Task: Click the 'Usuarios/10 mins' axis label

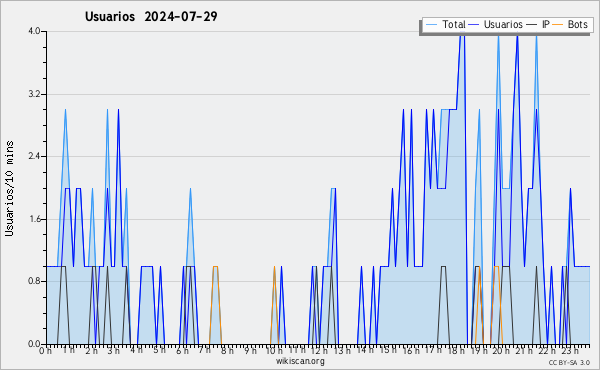Action: point(9,188)
